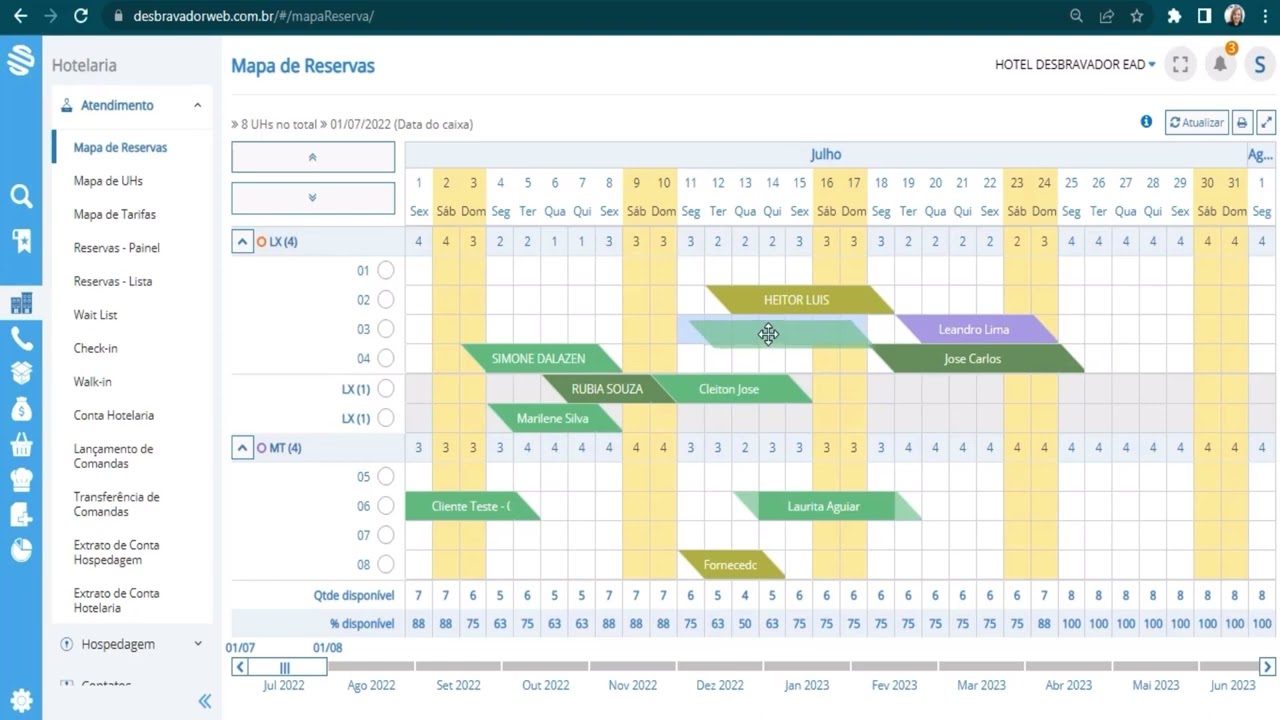Select the Hotelaria building module icon
This screenshot has height=720, width=1280.
tap(21, 303)
